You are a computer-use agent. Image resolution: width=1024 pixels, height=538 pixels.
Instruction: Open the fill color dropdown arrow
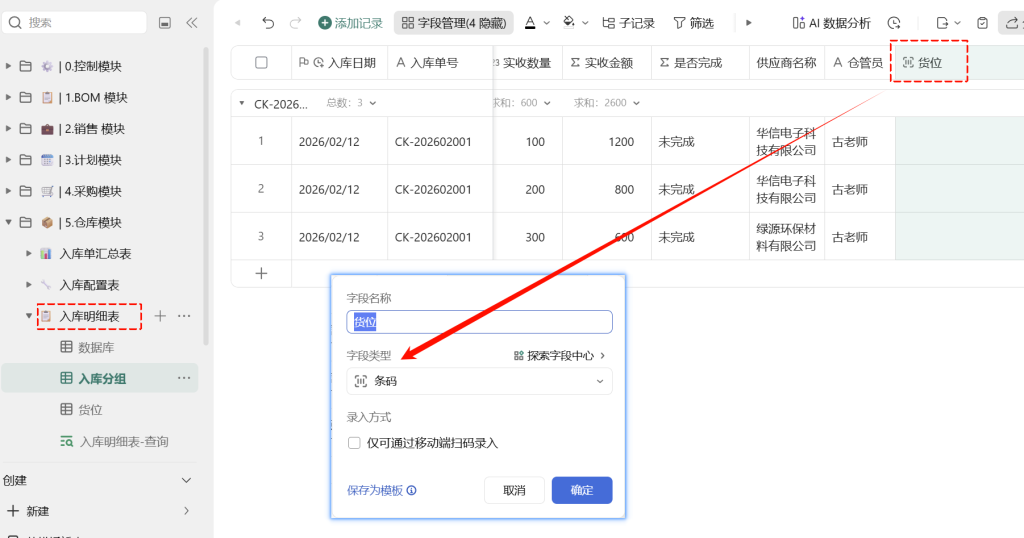pos(585,23)
